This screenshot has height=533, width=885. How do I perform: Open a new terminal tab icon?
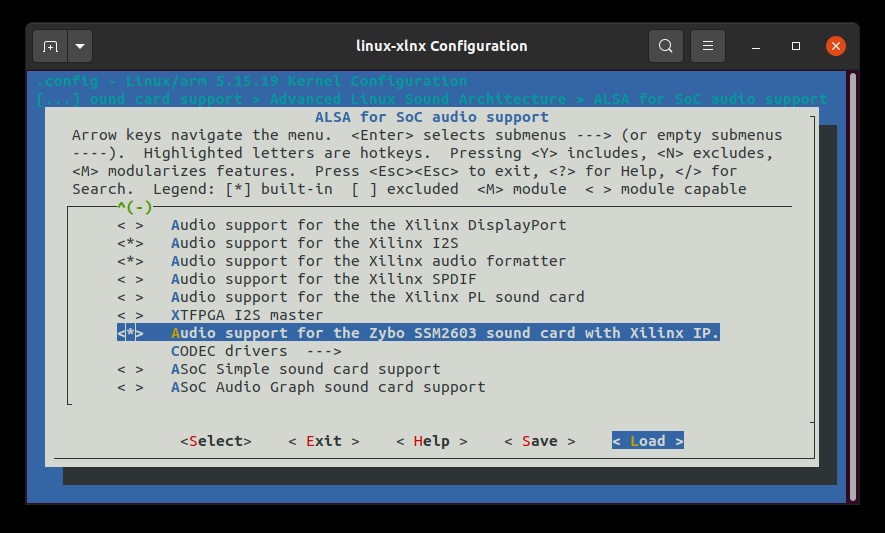click(x=50, y=46)
